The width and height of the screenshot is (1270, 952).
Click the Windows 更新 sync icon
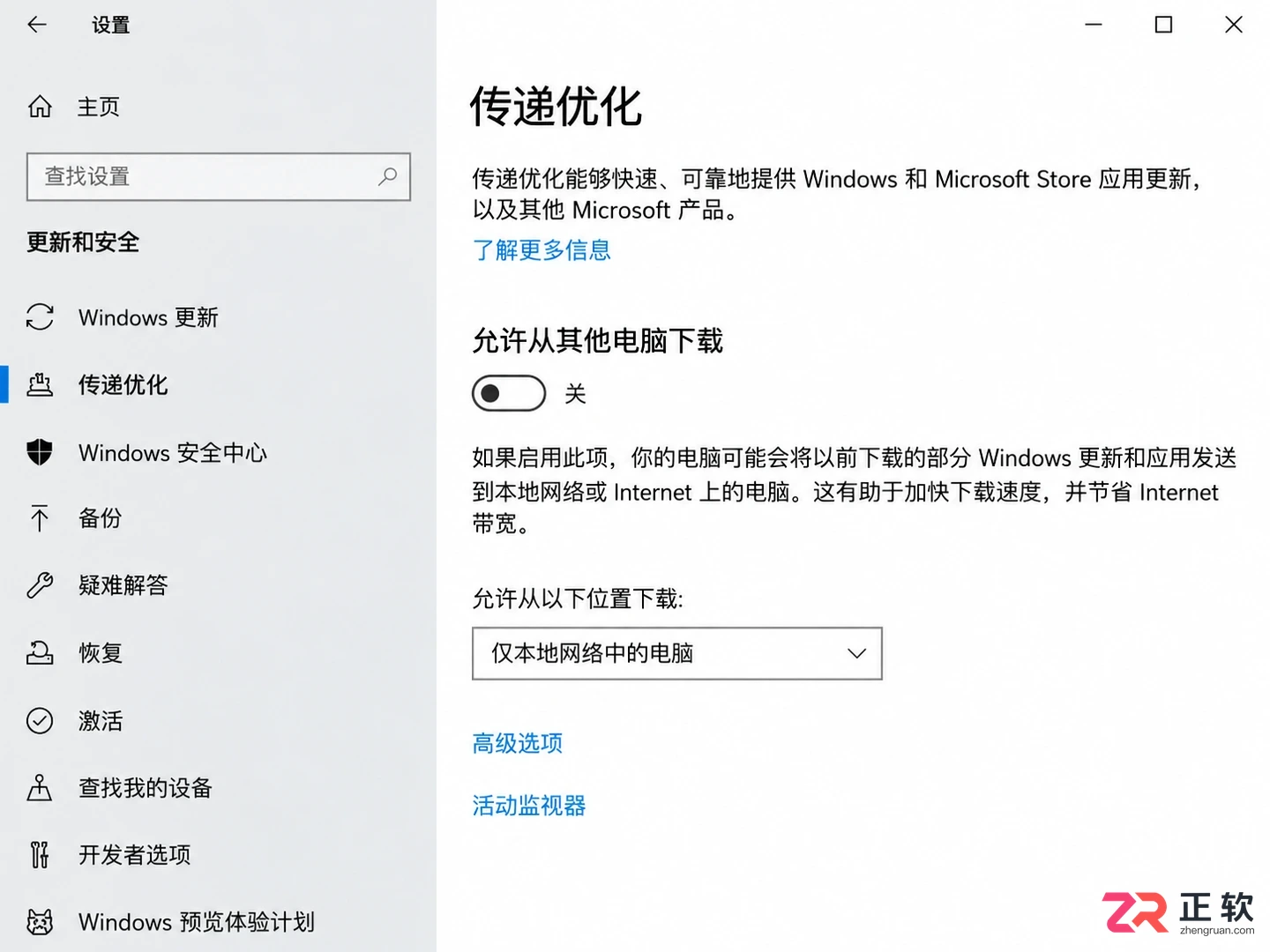[x=40, y=317]
